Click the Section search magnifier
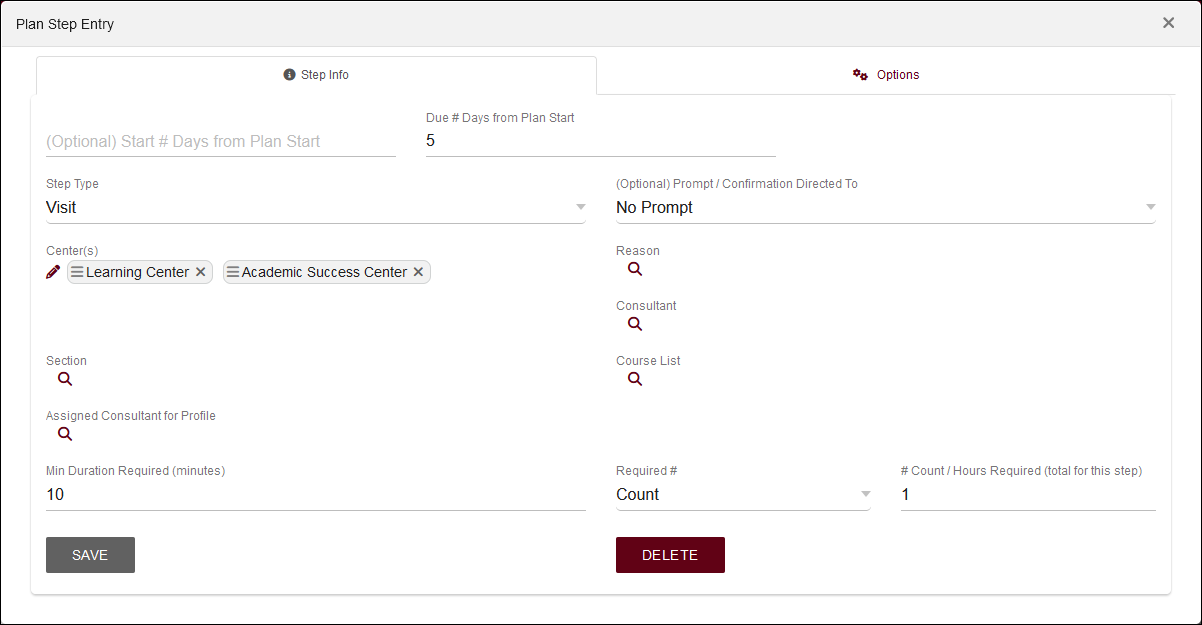This screenshot has height=625, width=1202. [64, 379]
